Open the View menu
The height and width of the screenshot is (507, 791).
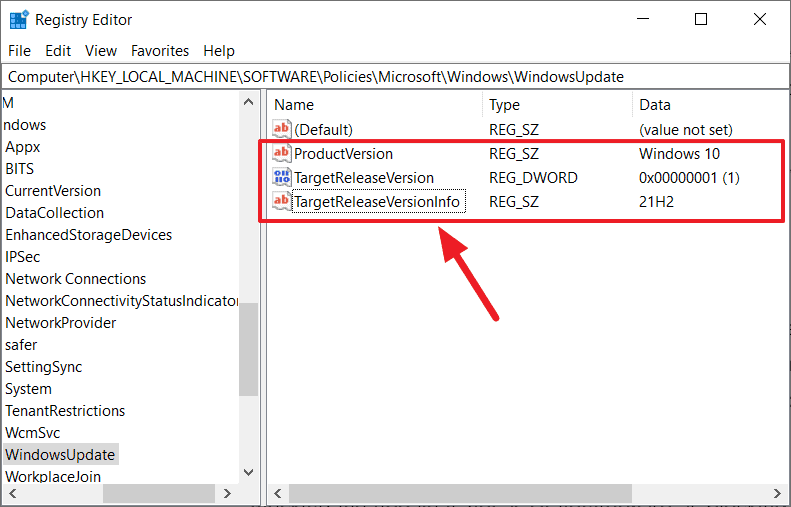tap(101, 51)
